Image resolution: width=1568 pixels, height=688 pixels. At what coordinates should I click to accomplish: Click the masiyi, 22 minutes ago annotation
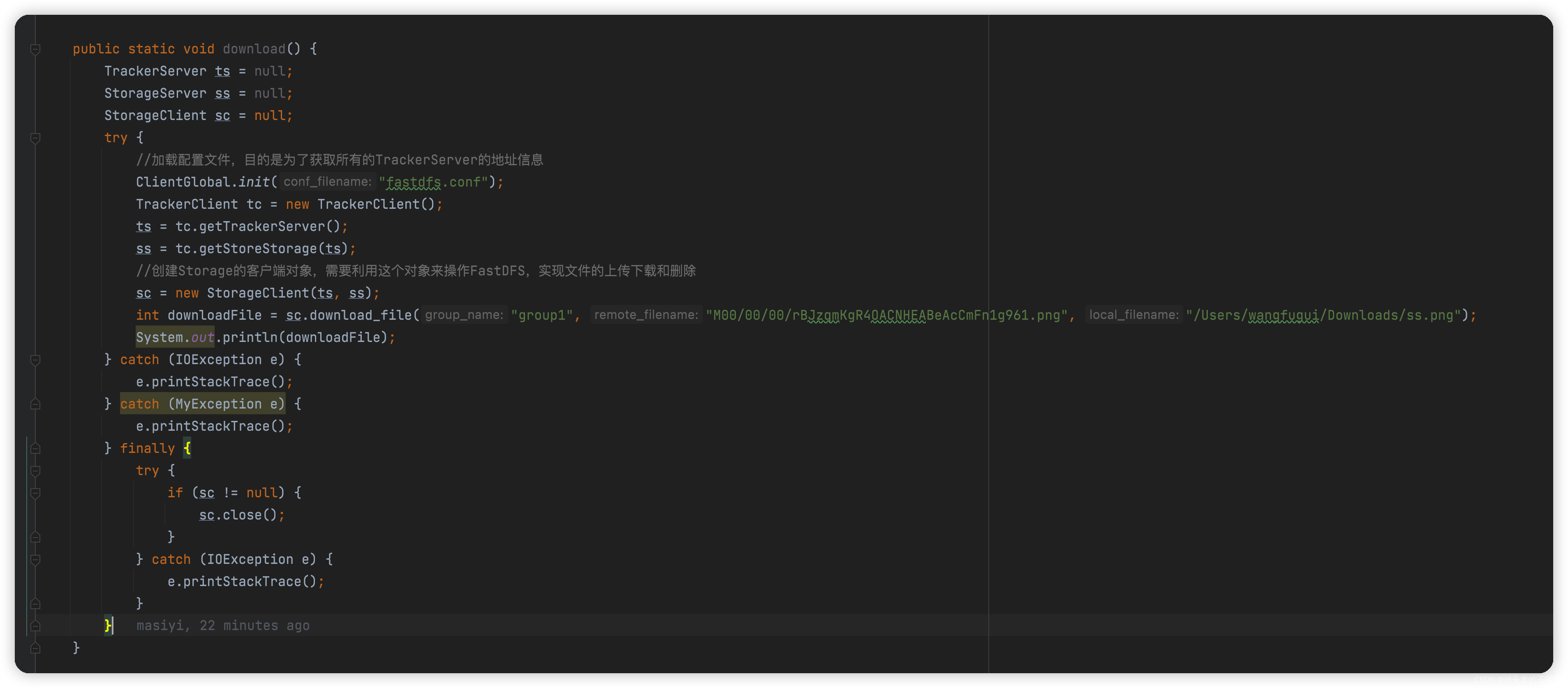click(x=223, y=626)
